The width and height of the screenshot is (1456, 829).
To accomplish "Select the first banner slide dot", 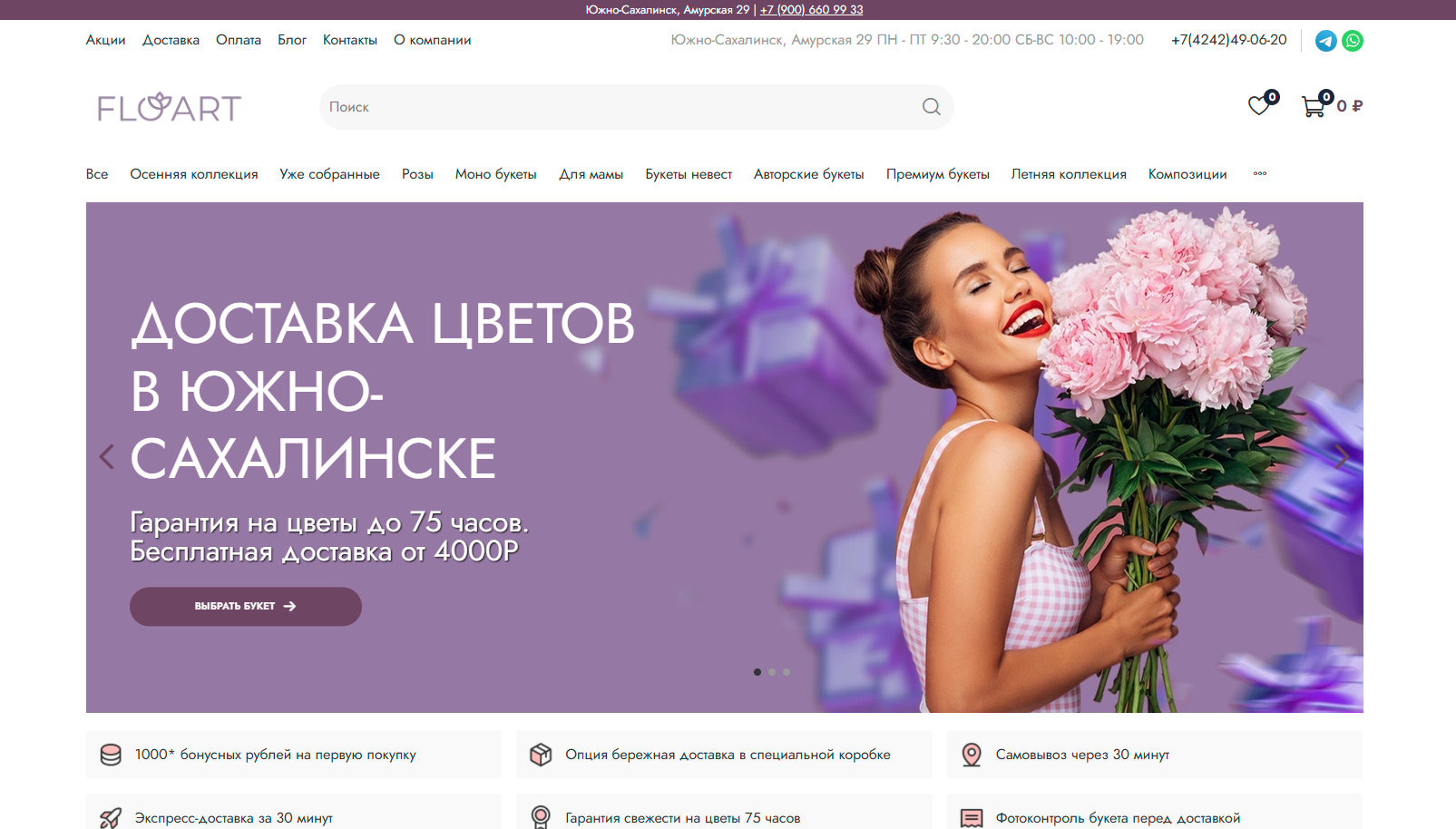I will [x=757, y=672].
